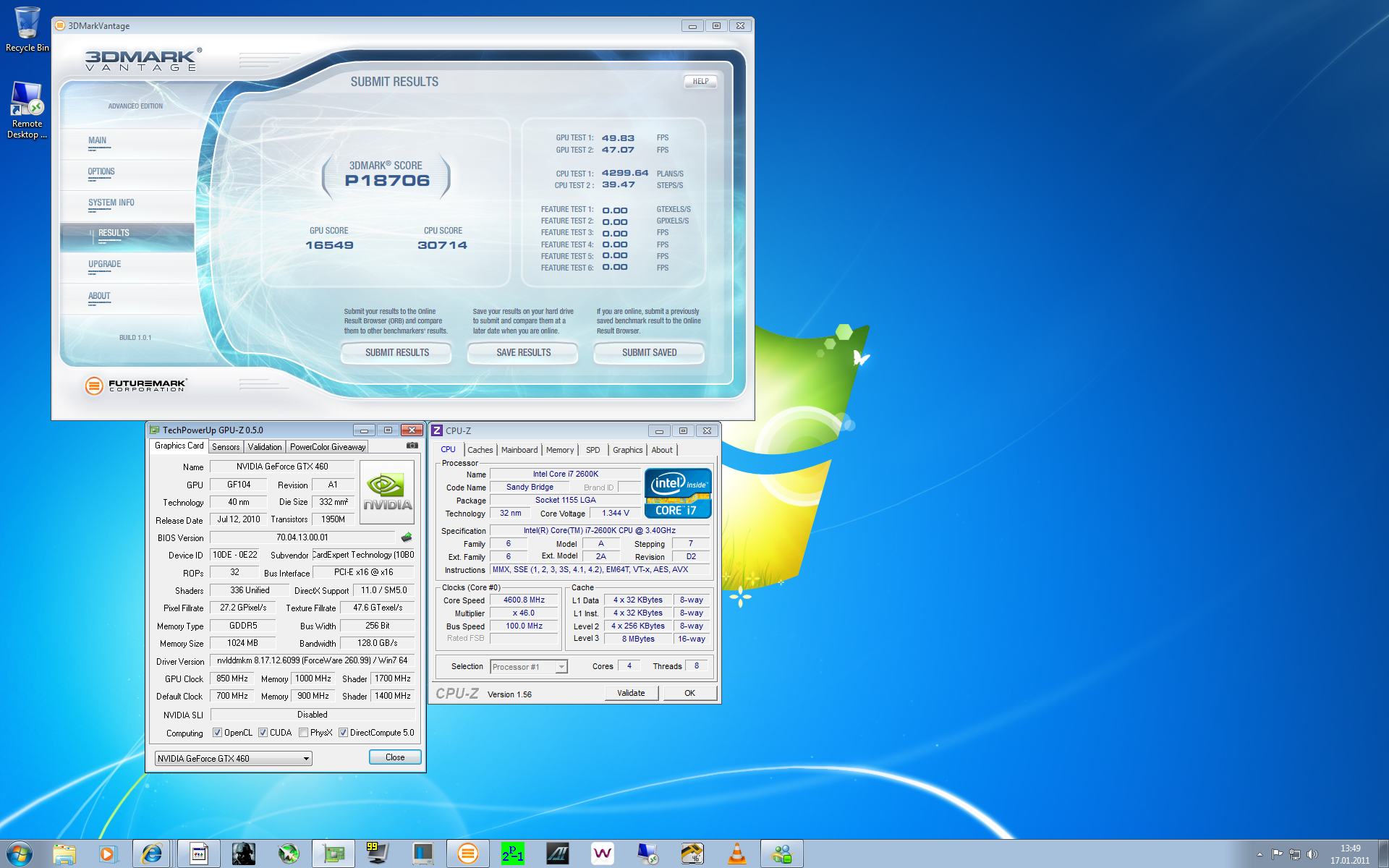The height and width of the screenshot is (868, 1389).
Task: Click the Show Desktop strip at taskbar end
Action: coord(1383,854)
